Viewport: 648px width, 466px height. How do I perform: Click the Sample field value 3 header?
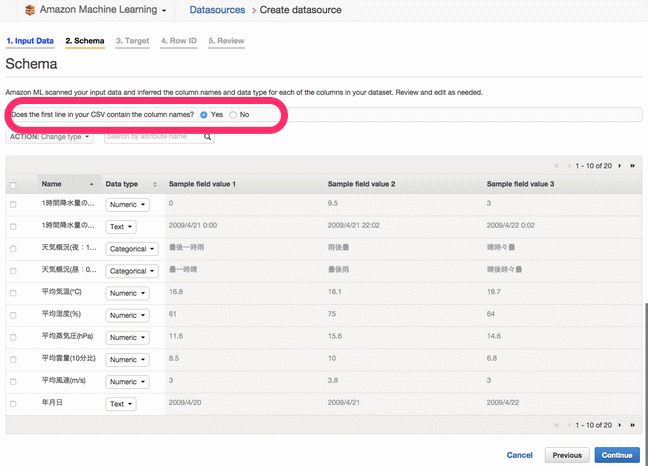(x=520, y=184)
